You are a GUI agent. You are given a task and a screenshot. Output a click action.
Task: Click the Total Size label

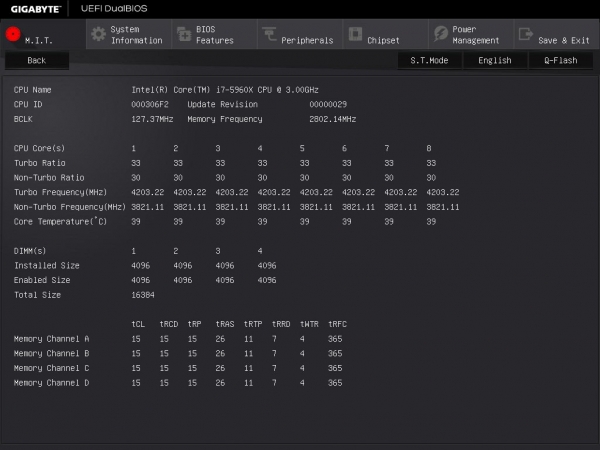pos(38,295)
